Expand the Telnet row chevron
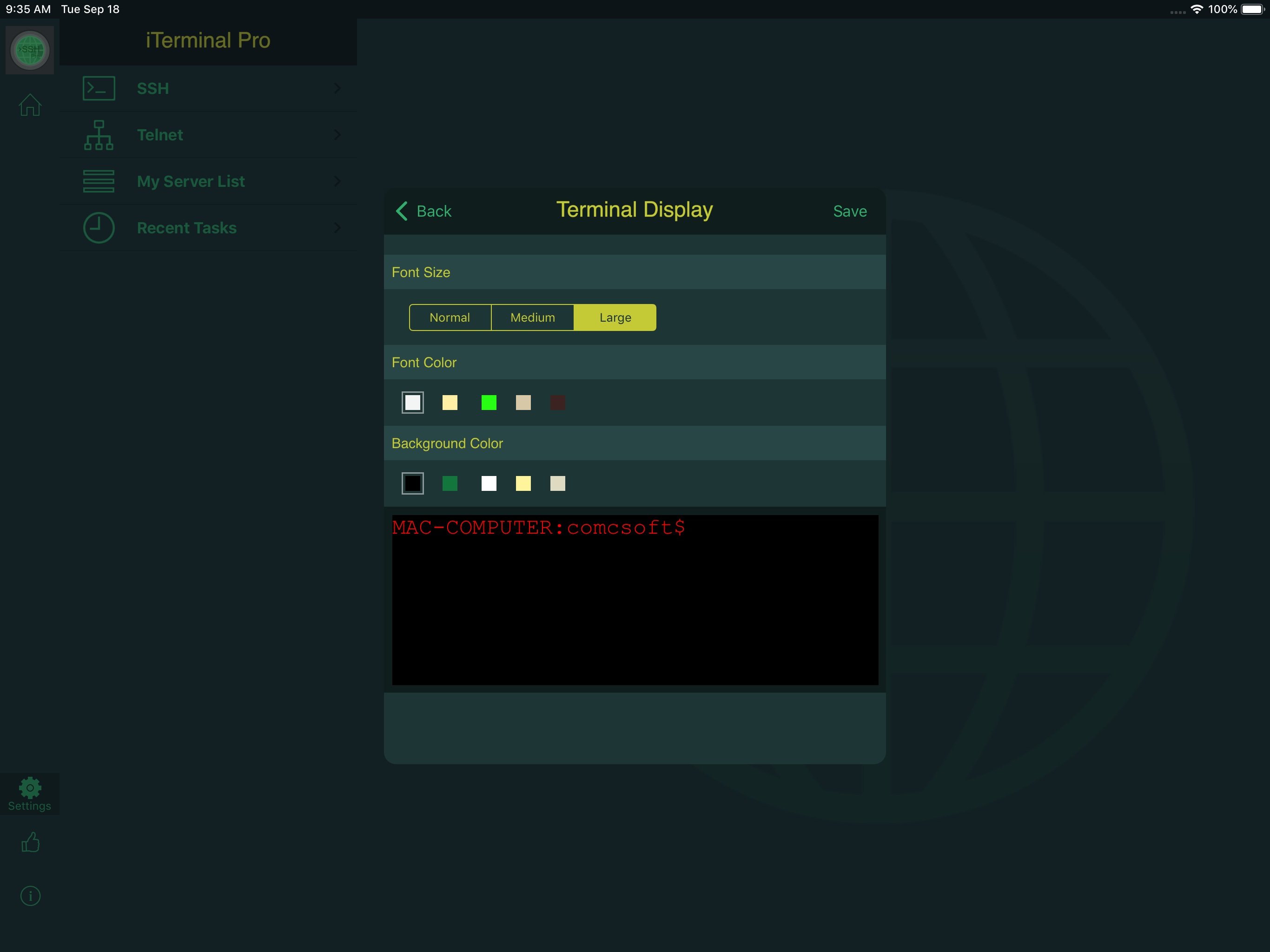The width and height of the screenshot is (1270, 952). click(x=337, y=135)
